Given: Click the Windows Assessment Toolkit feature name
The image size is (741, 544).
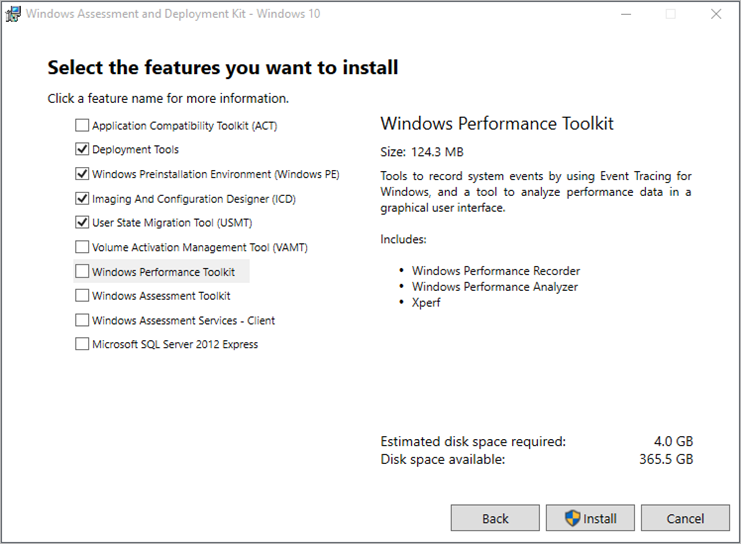Looking at the screenshot, I should 161,296.
